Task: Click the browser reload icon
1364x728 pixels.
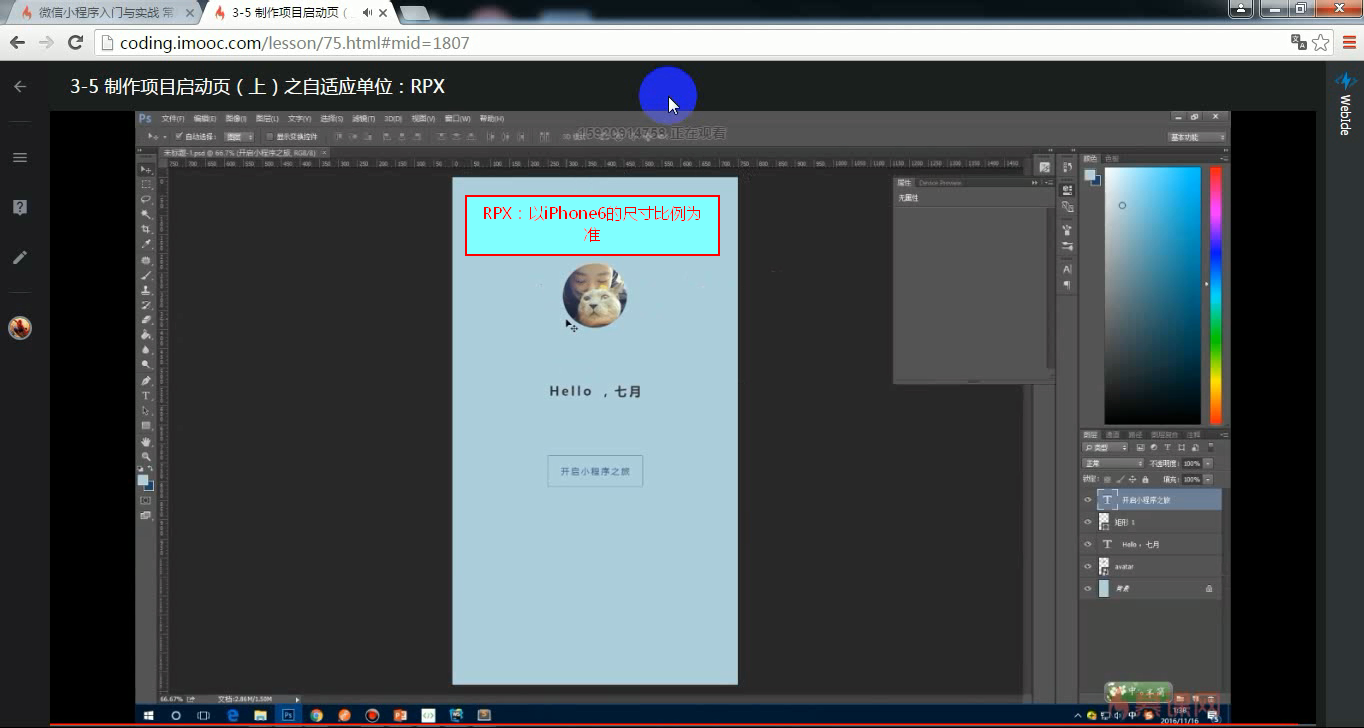Action: pos(75,42)
